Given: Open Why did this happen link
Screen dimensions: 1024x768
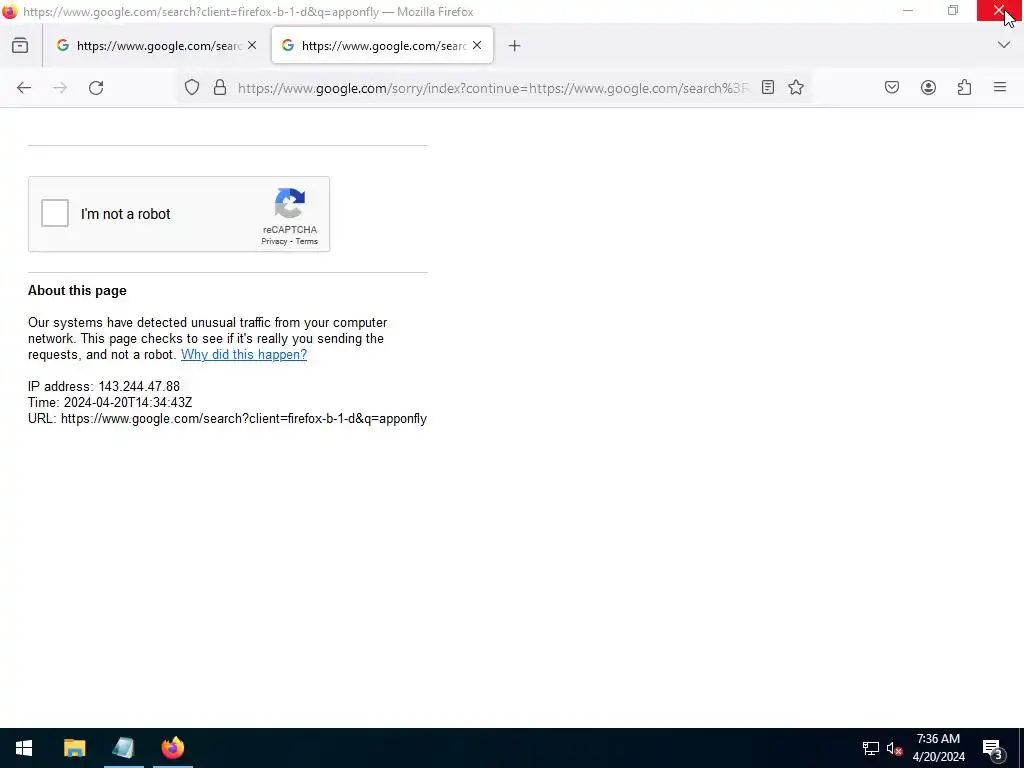Looking at the screenshot, I should 244,355.
